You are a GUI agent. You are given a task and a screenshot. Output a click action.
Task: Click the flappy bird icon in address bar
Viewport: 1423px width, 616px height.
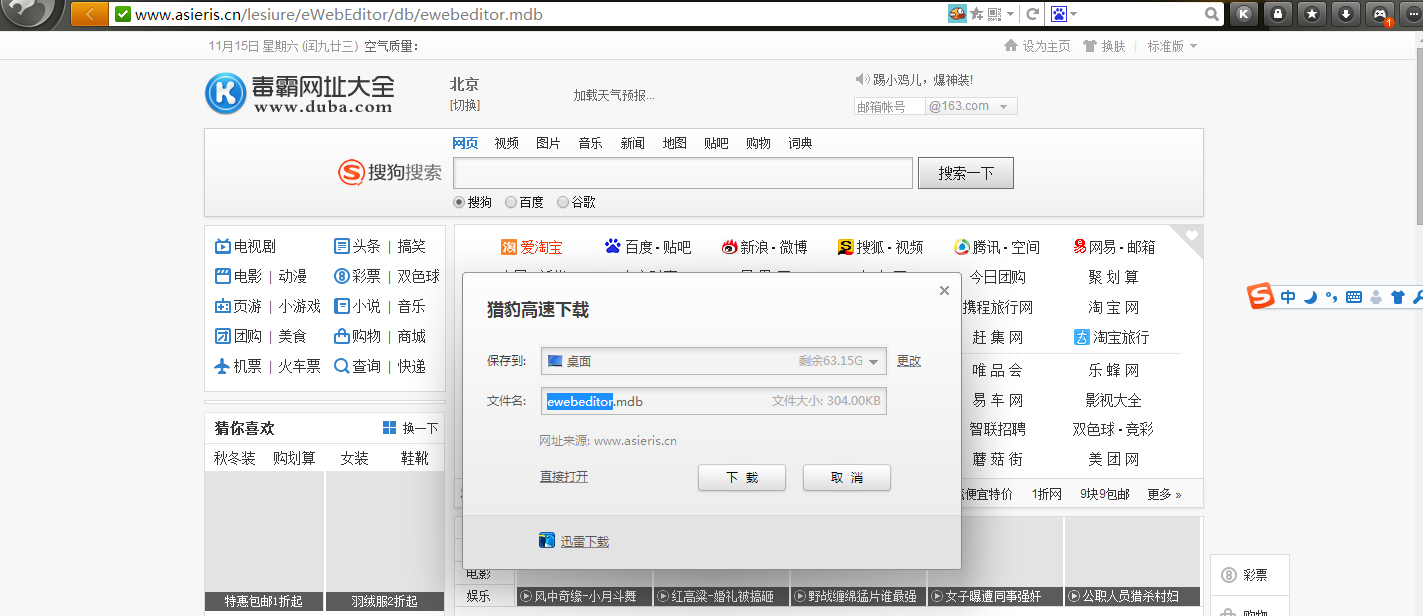click(x=958, y=14)
